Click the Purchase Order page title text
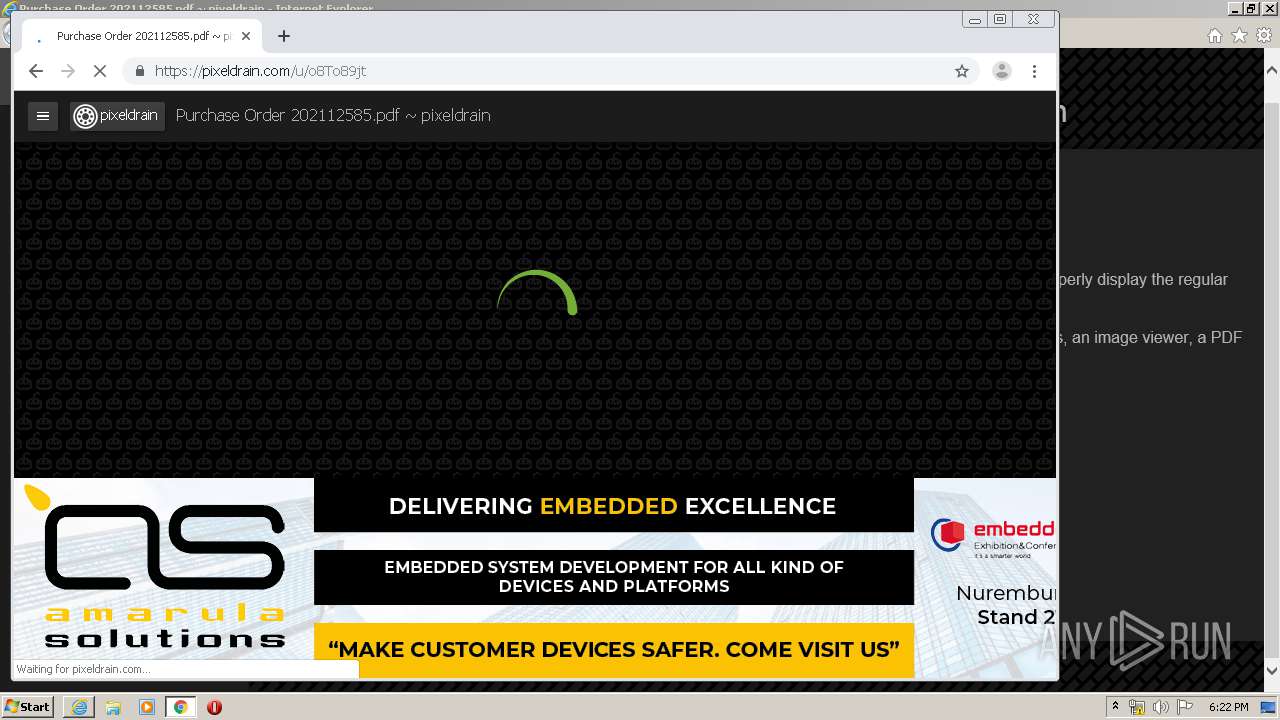Viewport: 1280px width, 720px height. pos(333,116)
